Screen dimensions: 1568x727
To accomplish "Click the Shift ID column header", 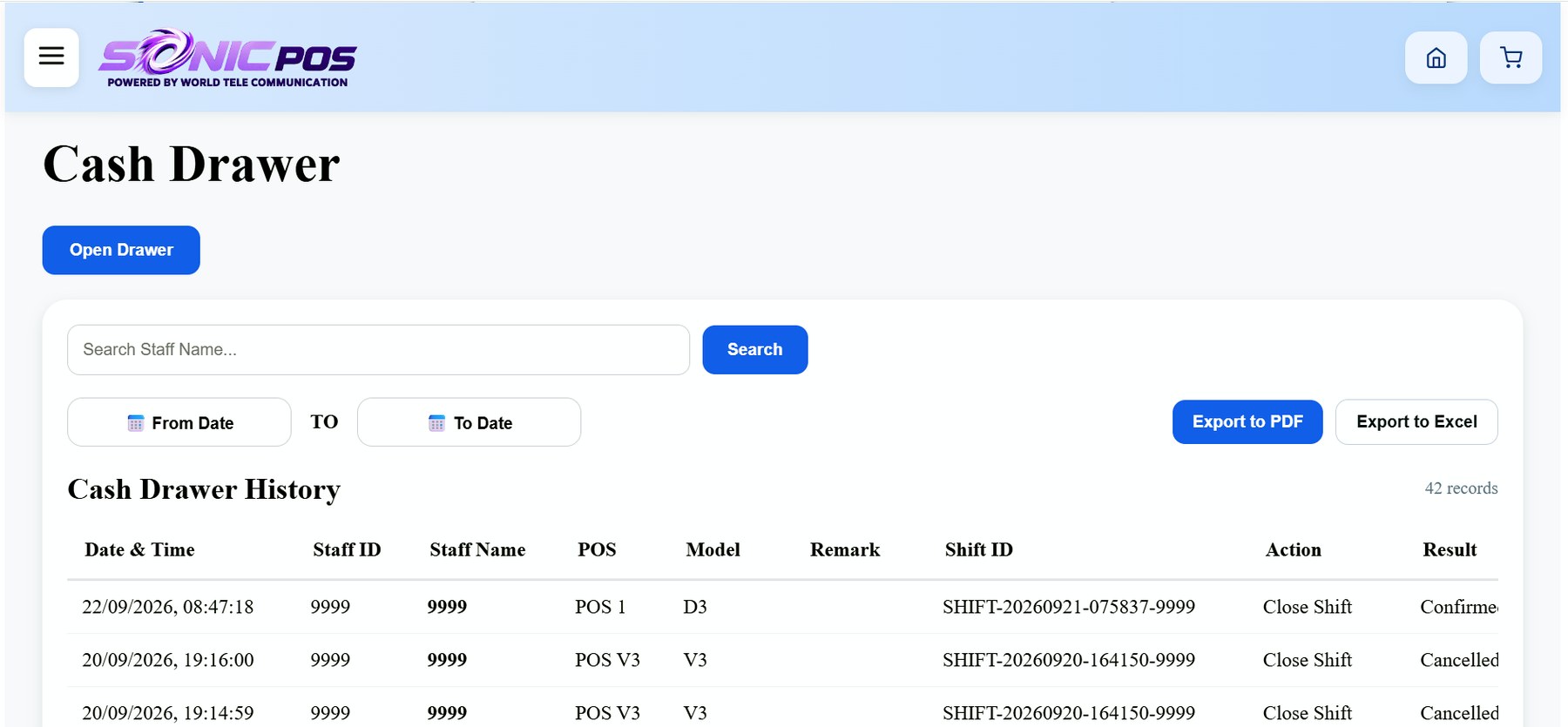I will click(979, 550).
